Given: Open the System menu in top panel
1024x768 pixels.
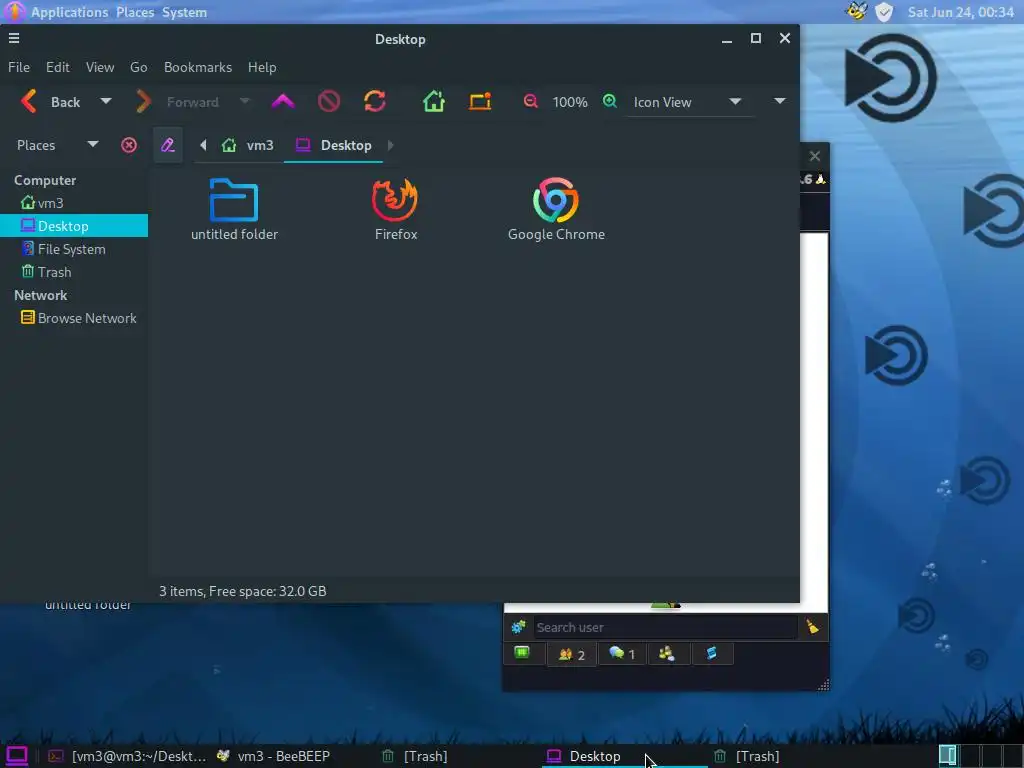Looking at the screenshot, I should [184, 12].
